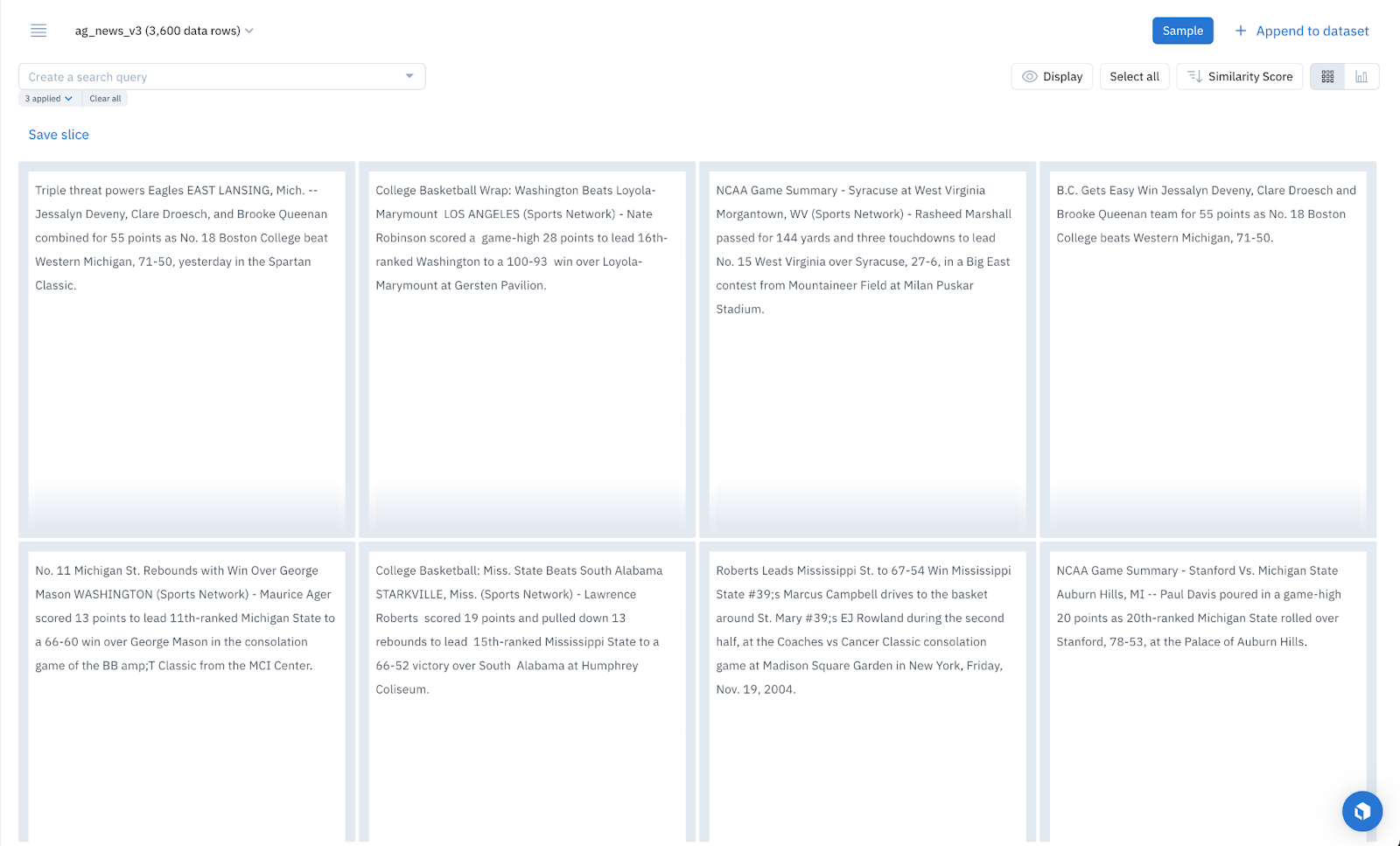Open the Triple threat powers Eagles card

point(186,349)
